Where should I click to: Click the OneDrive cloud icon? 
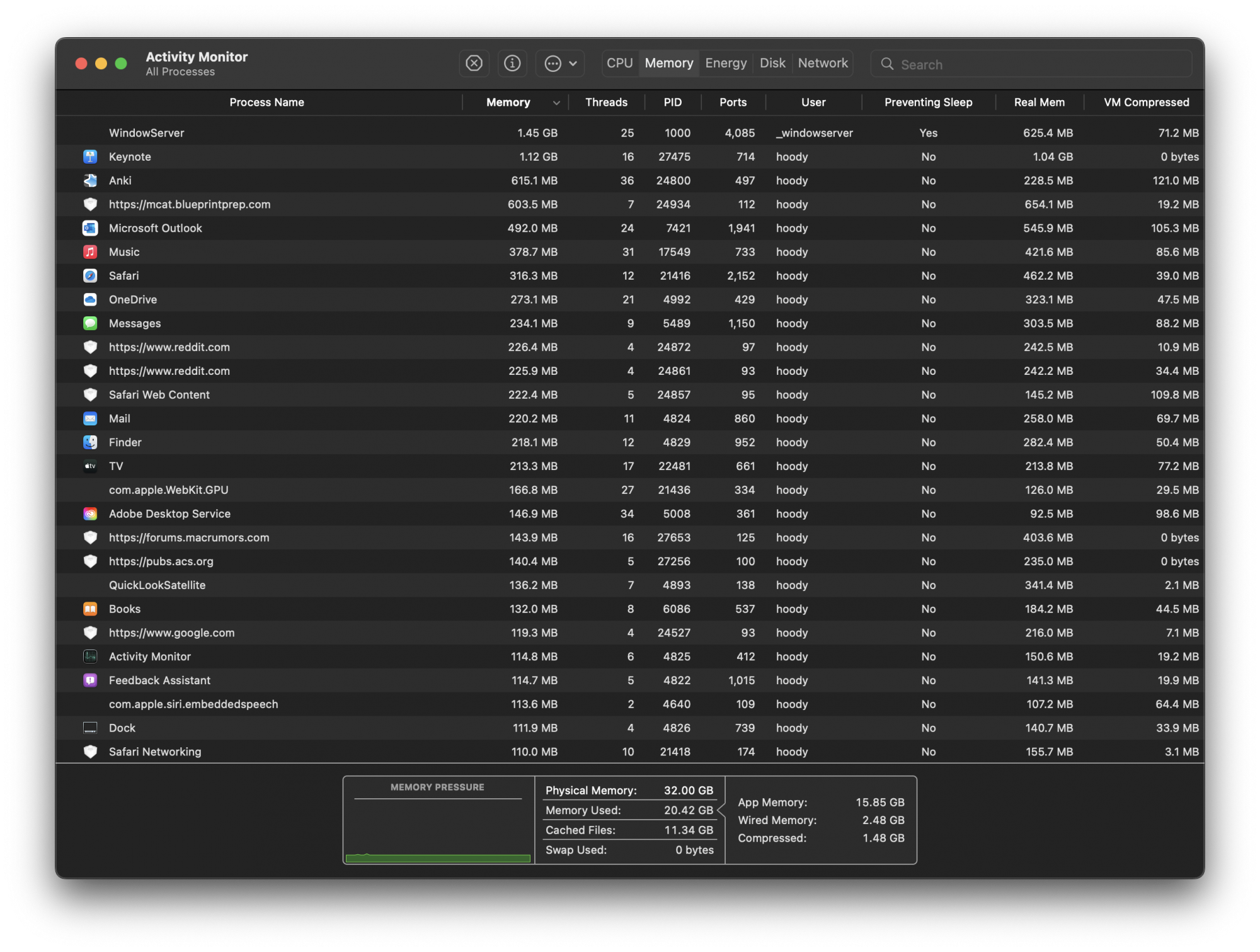click(90, 300)
